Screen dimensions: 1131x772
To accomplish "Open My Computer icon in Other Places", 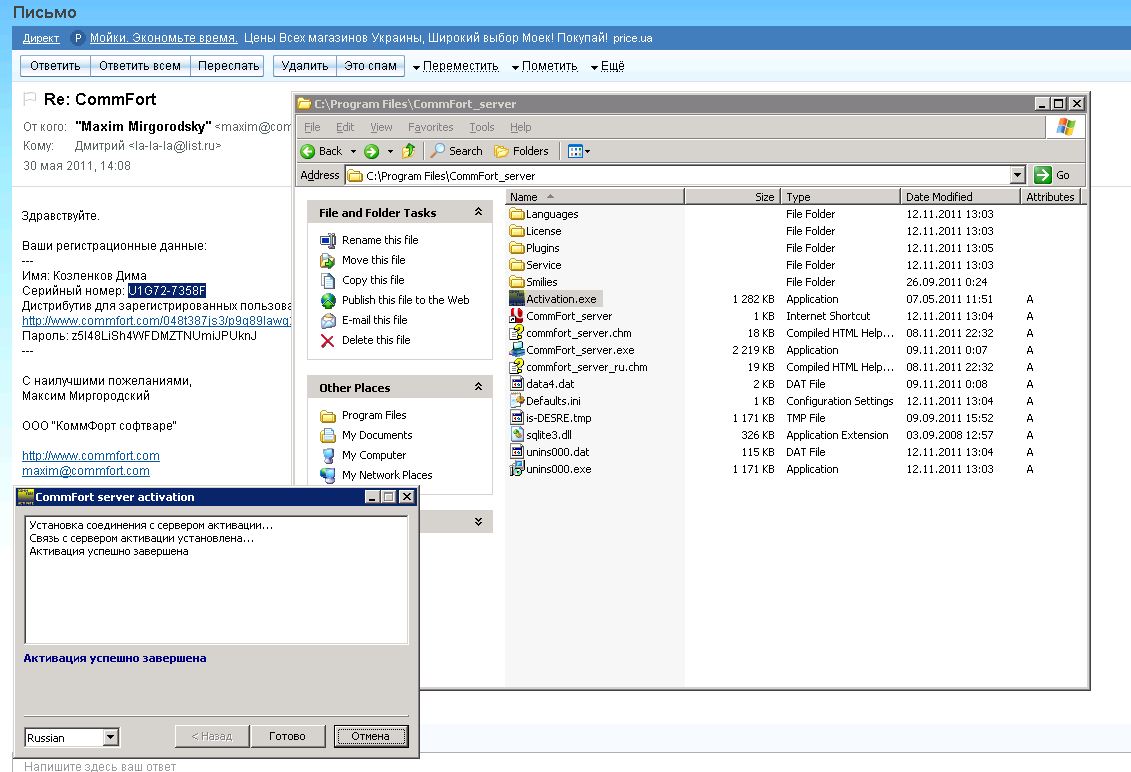I will (327, 455).
